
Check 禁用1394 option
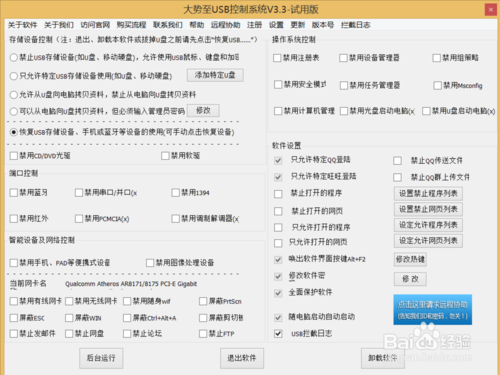click(176, 193)
